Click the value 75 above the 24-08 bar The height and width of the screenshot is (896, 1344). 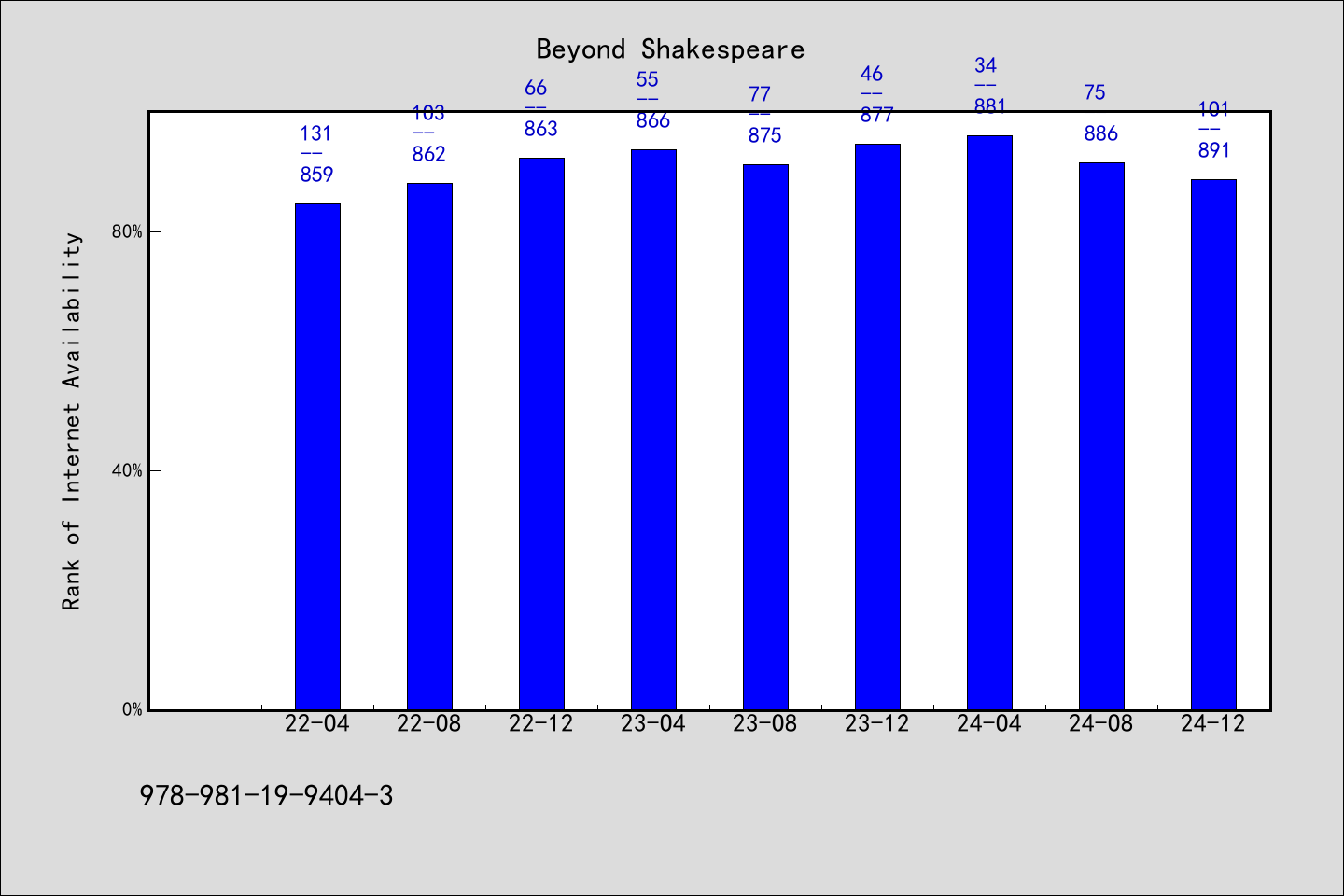pyautogui.click(x=1095, y=92)
